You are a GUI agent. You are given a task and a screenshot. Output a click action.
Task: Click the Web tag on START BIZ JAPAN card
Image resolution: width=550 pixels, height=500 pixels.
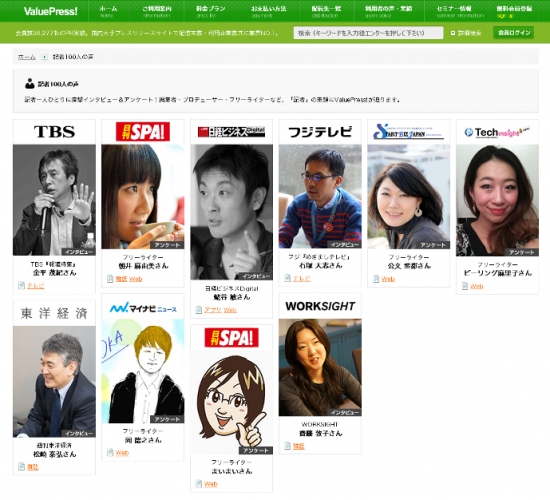tap(388, 279)
